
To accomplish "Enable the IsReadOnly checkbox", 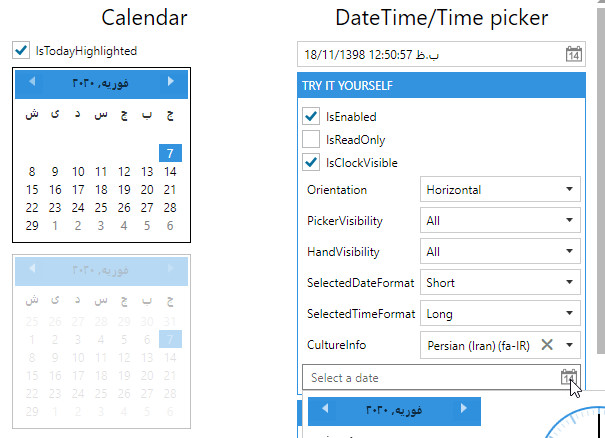I will (311, 139).
